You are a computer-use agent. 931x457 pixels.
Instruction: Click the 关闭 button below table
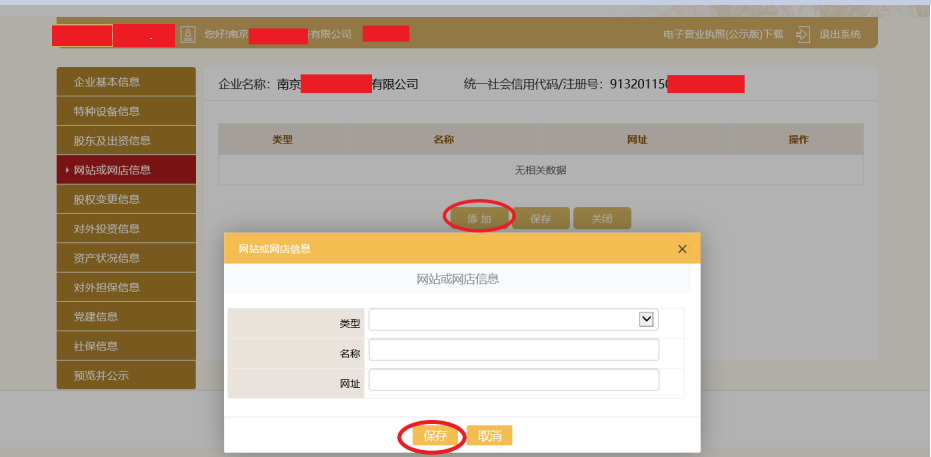pyautogui.click(x=601, y=218)
